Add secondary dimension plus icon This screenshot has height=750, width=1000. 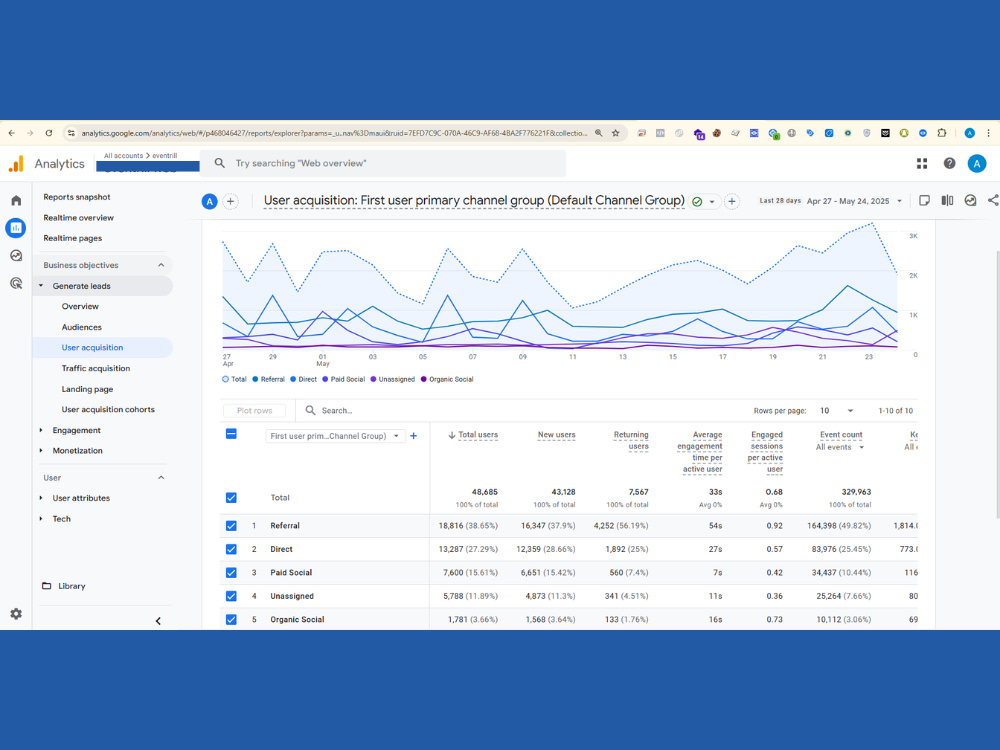(x=413, y=436)
